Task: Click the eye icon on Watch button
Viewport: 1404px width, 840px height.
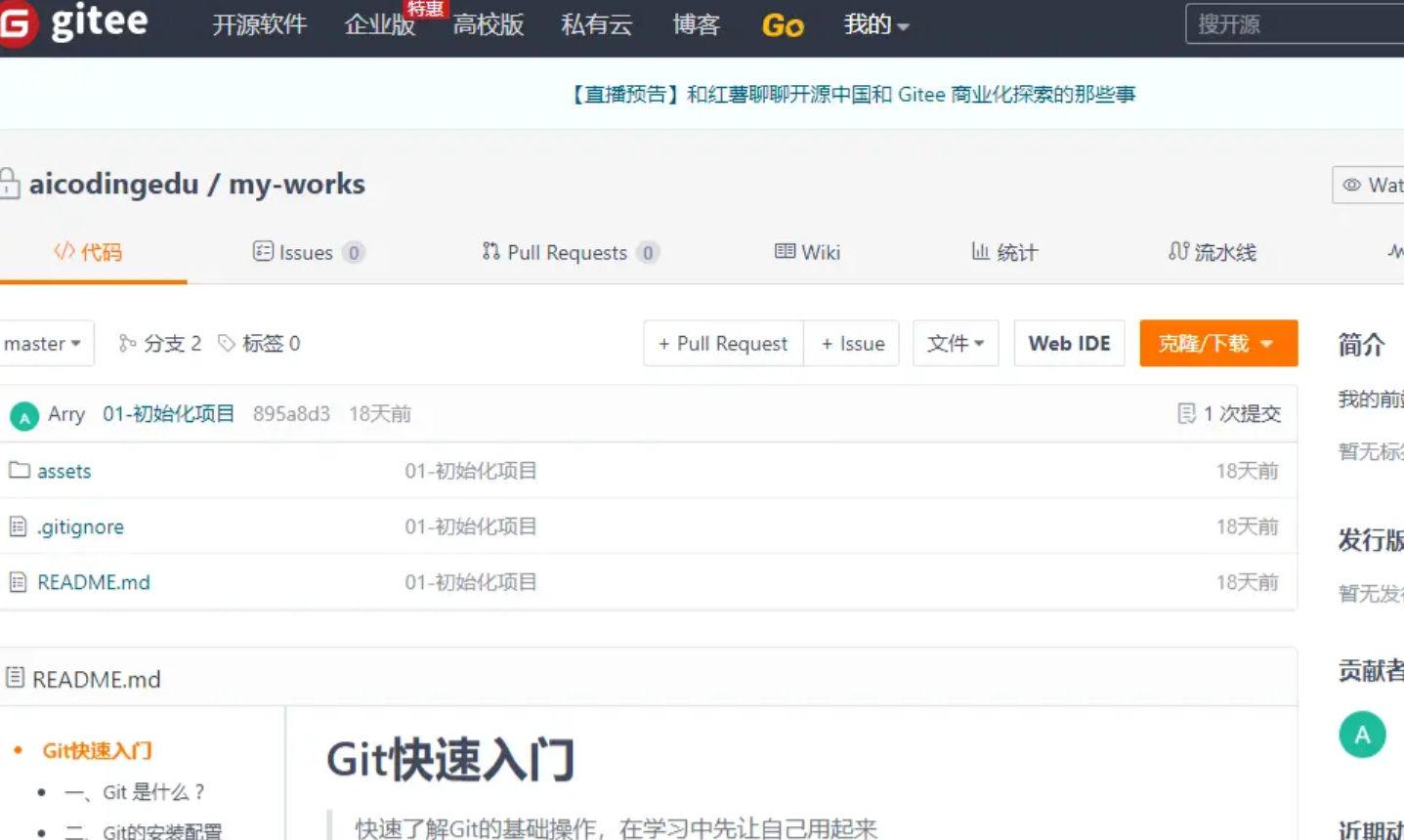Action: 1351,185
